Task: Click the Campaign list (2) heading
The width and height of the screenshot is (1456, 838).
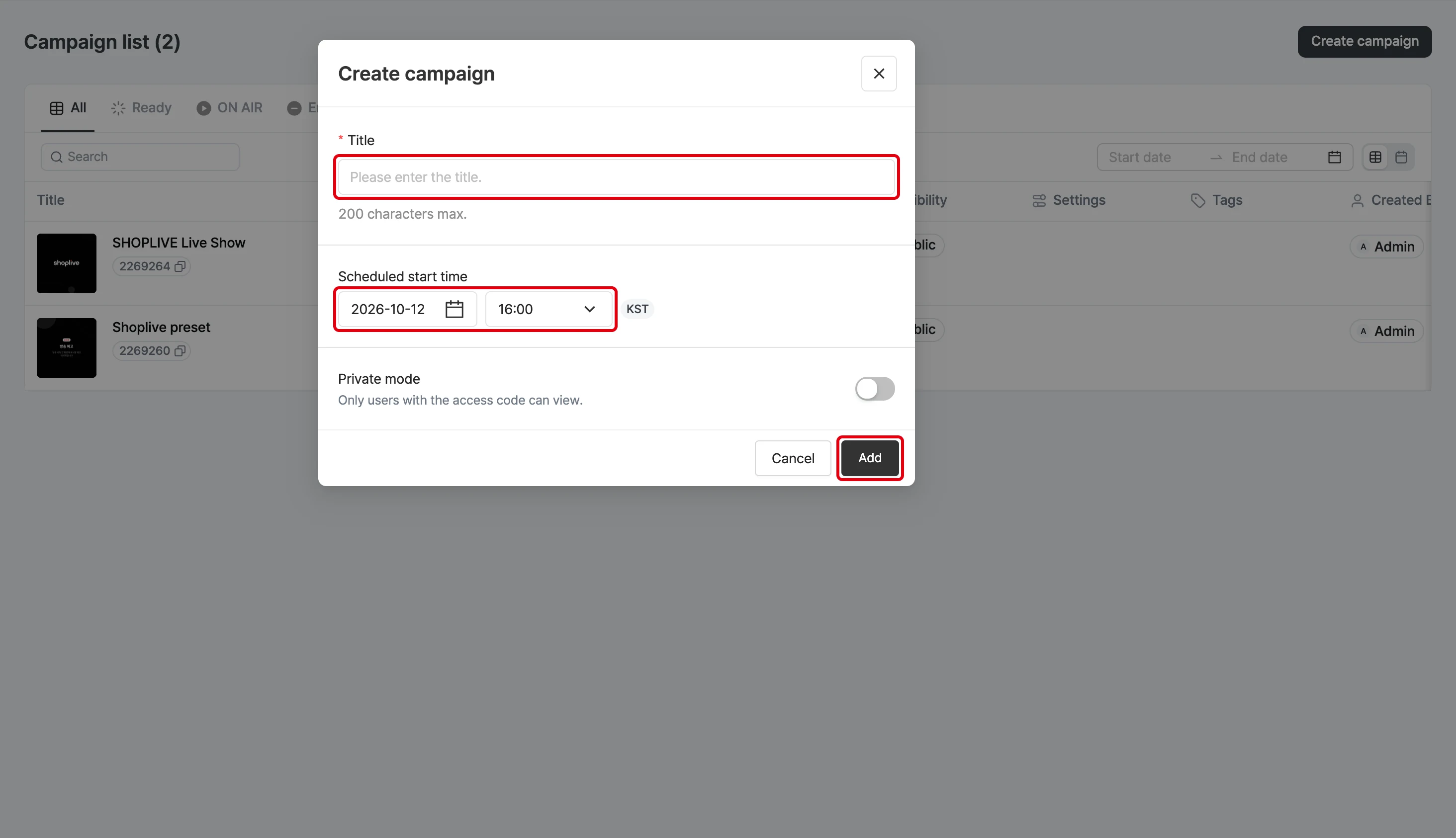Action: (102, 42)
